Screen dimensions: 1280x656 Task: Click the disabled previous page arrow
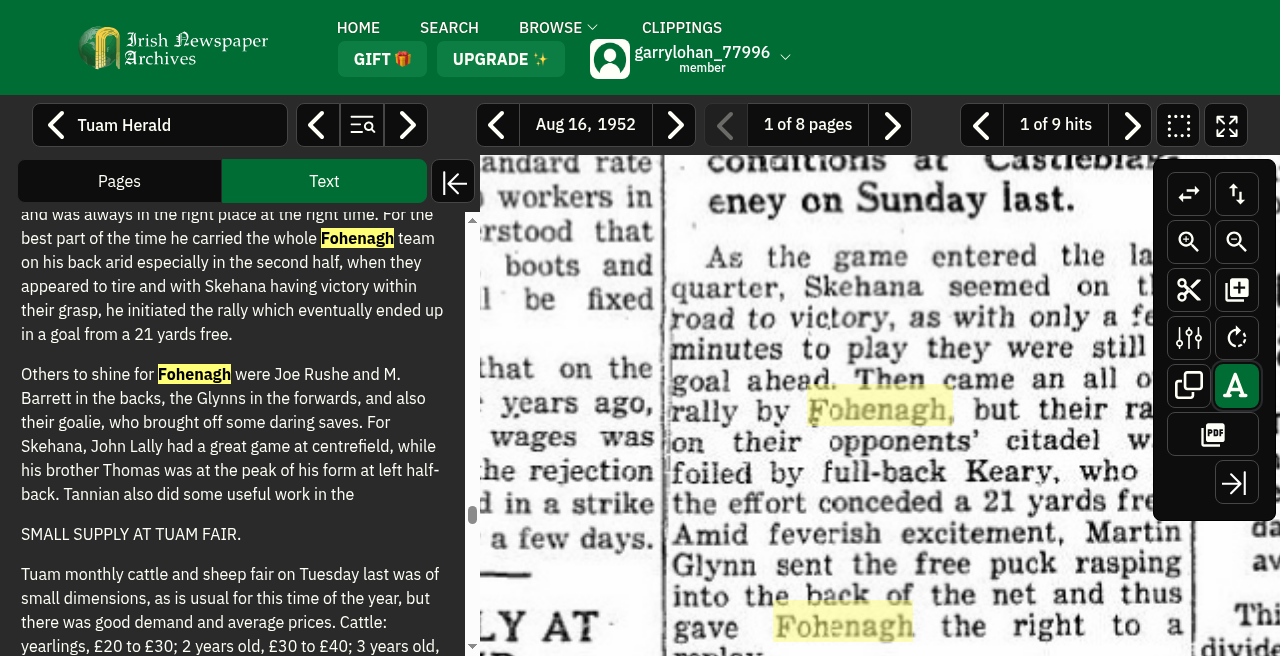click(726, 125)
